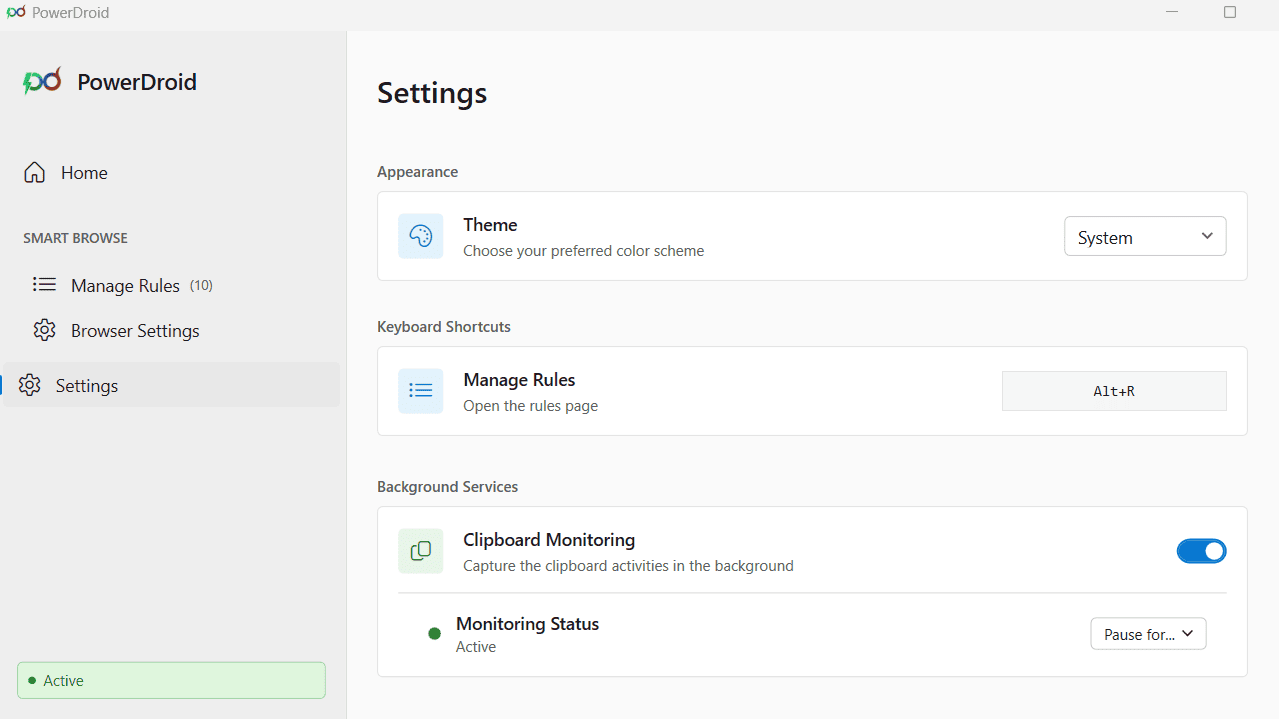Click the Manage Rules title in shortcuts card

[x=519, y=380]
